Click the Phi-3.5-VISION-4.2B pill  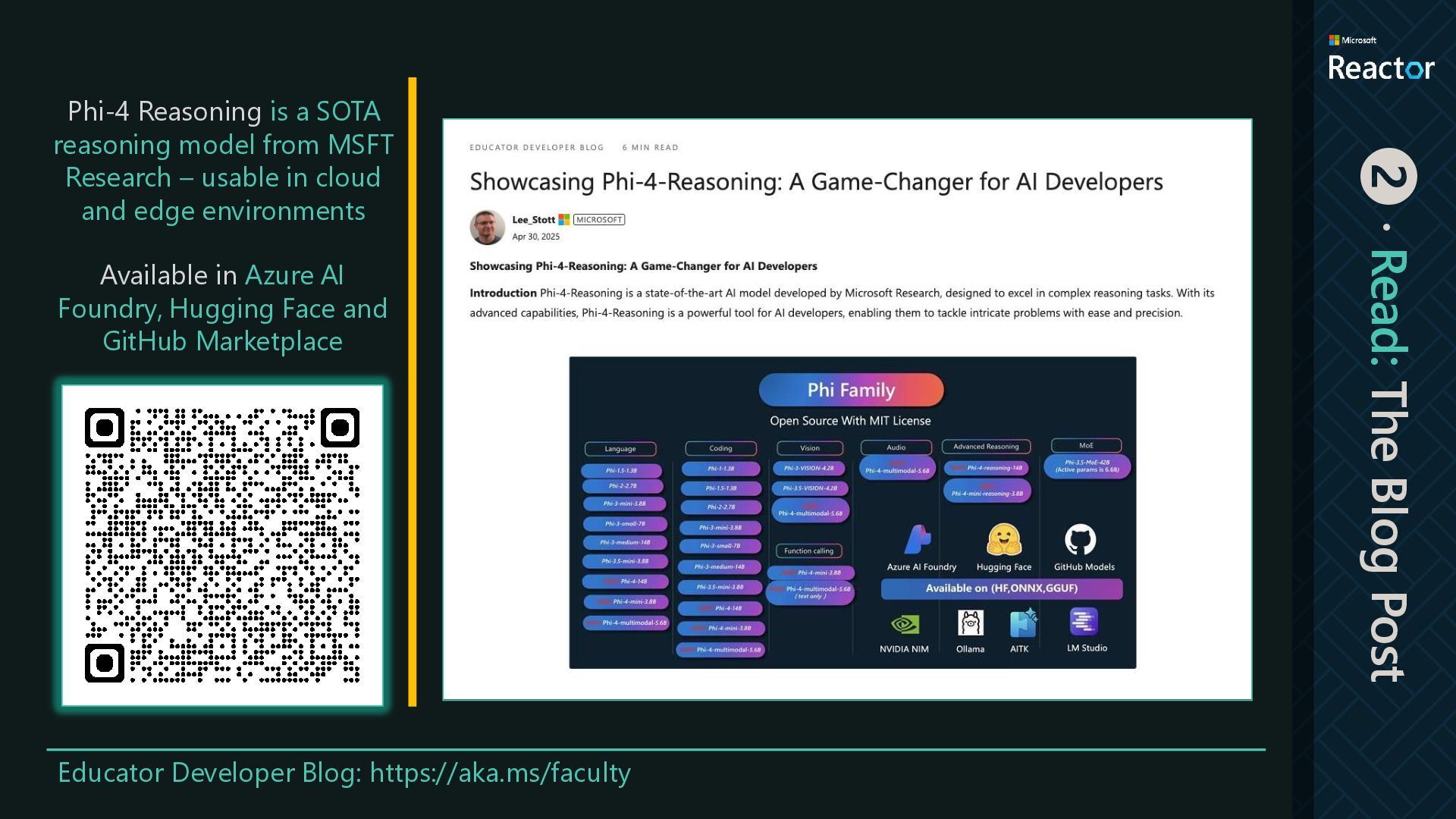click(x=809, y=488)
